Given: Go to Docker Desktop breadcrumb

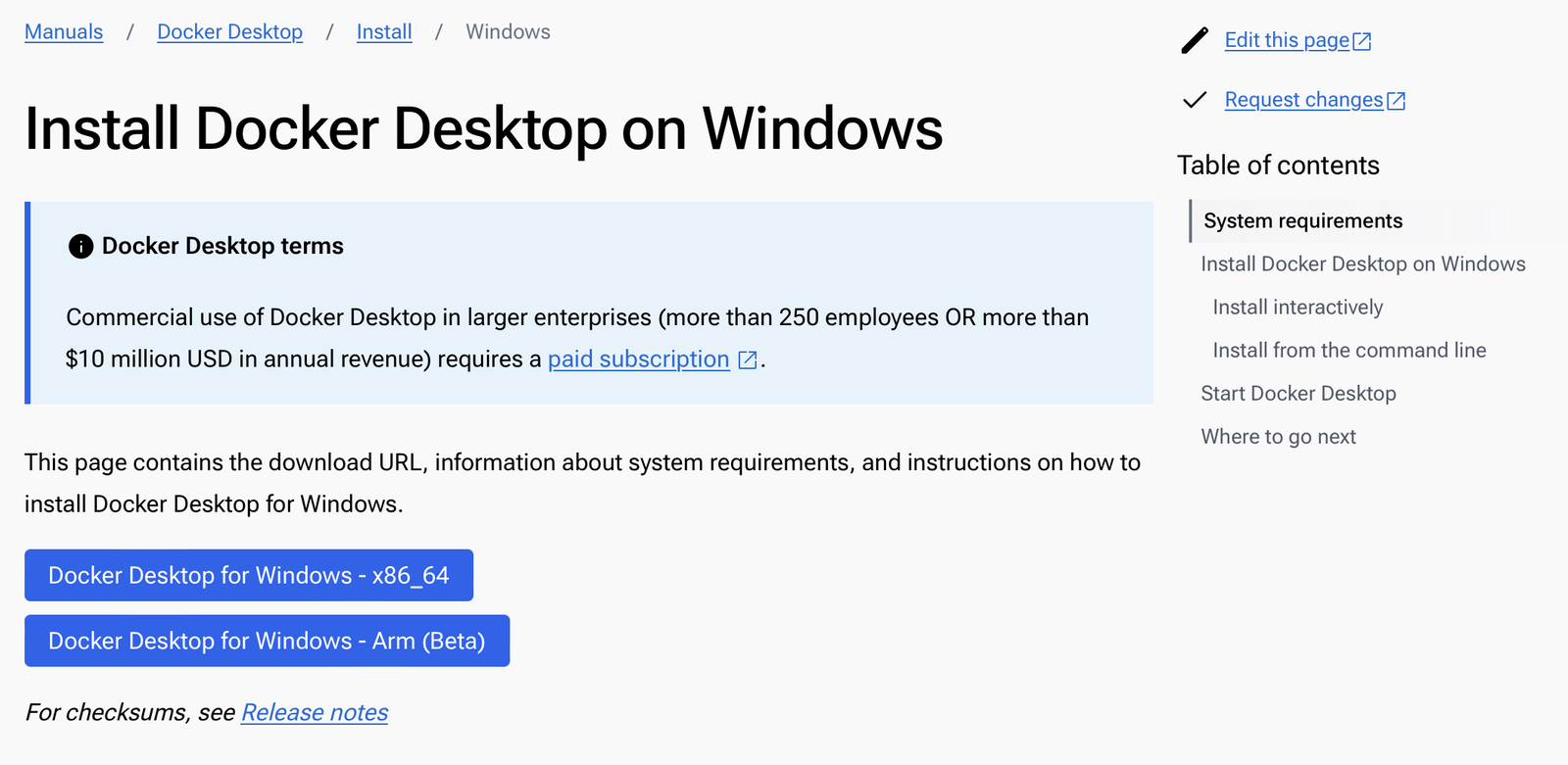Looking at the screenshot, I should pos(229,31).
